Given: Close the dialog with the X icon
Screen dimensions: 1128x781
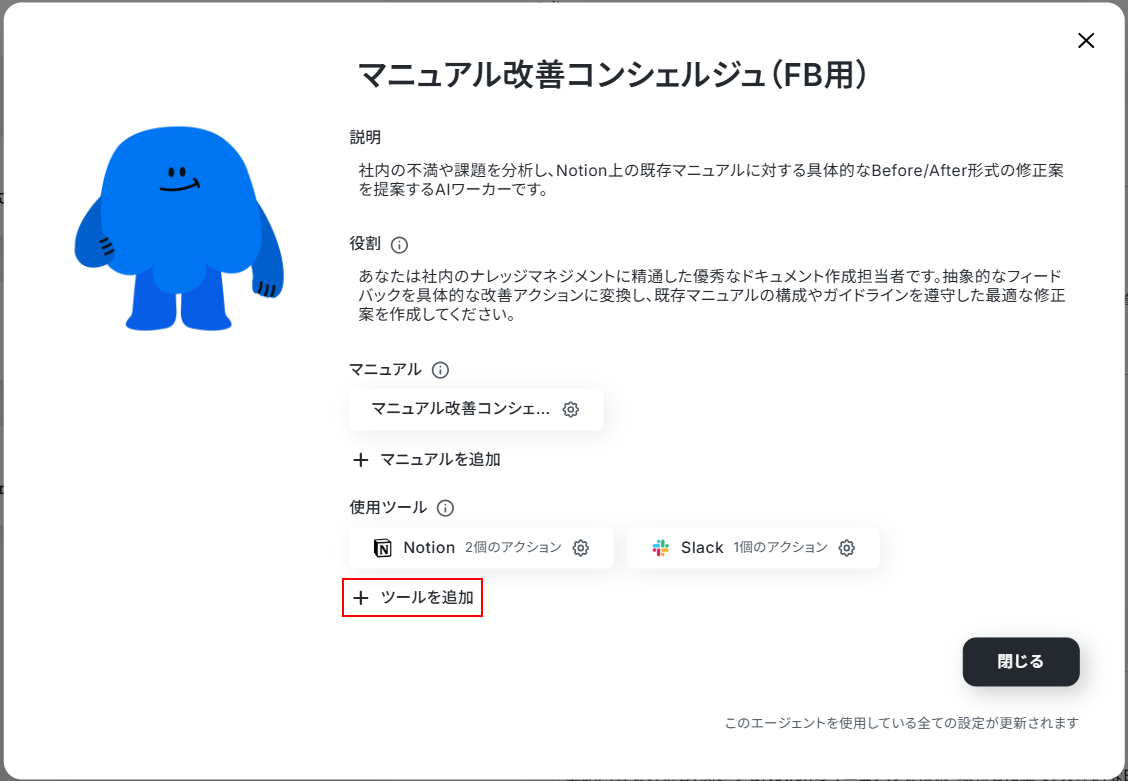Looking at the screenshot, I should pos(1086,41).
